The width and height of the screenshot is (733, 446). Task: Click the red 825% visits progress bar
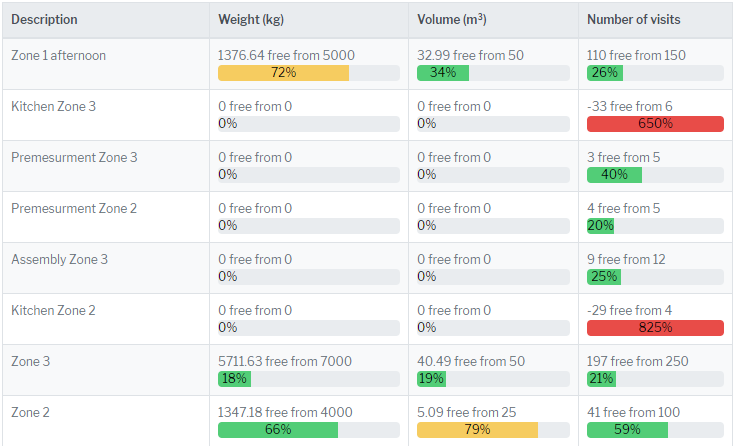coord(654,328)
